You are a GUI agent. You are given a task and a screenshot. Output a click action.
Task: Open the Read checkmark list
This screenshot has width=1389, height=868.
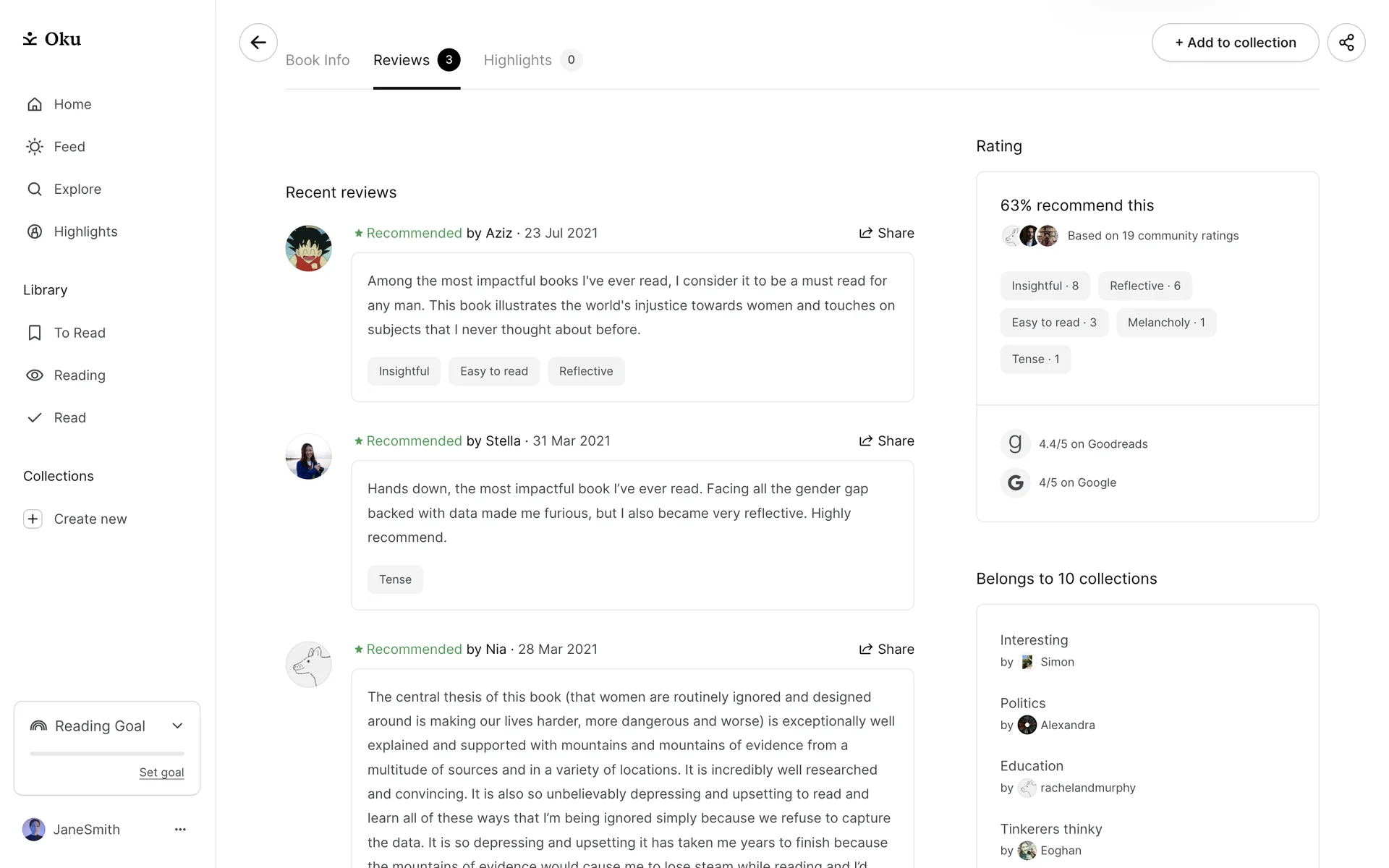69,418
